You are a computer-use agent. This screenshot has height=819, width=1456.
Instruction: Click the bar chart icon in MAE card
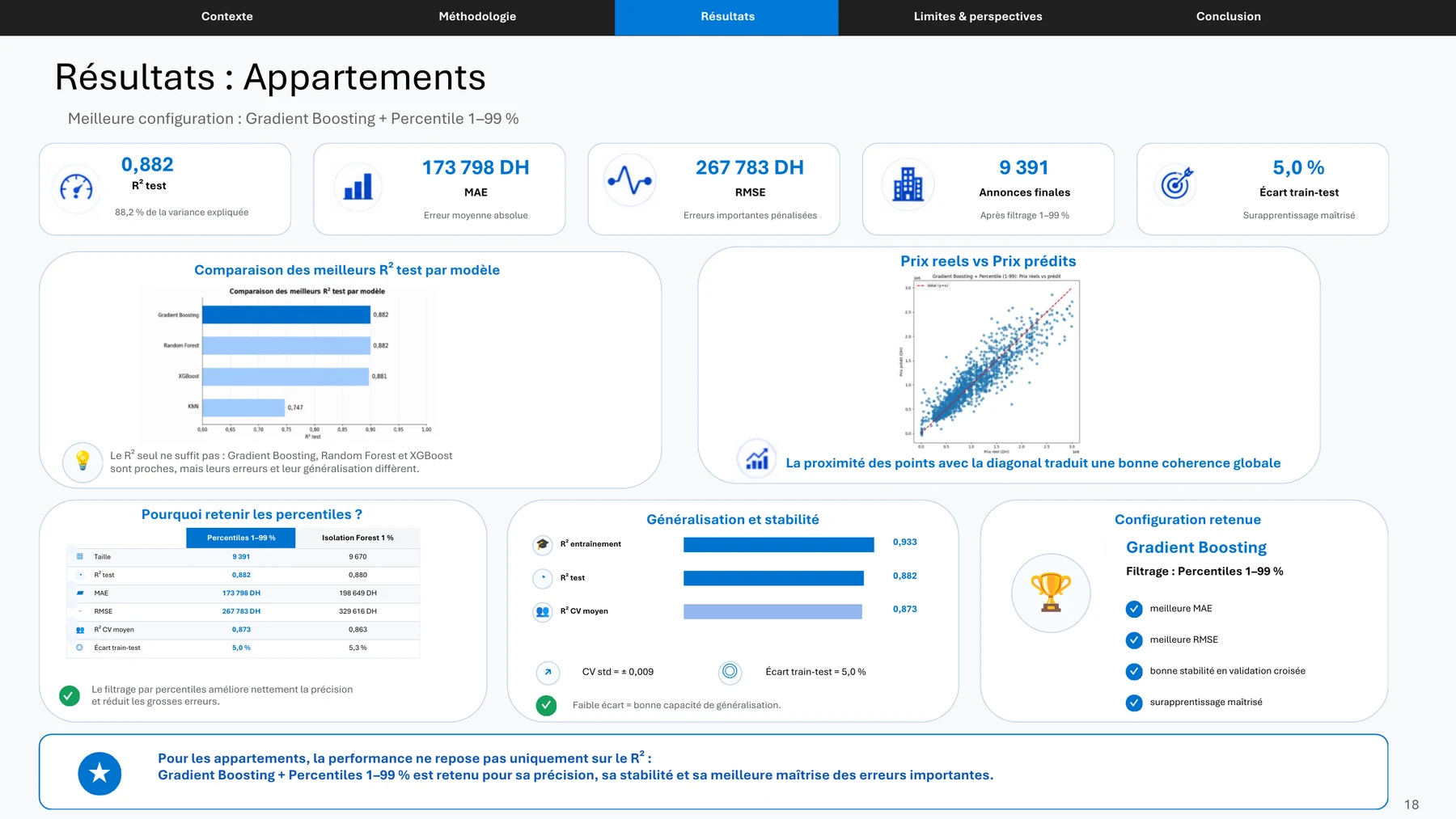(x=358, y=187)
